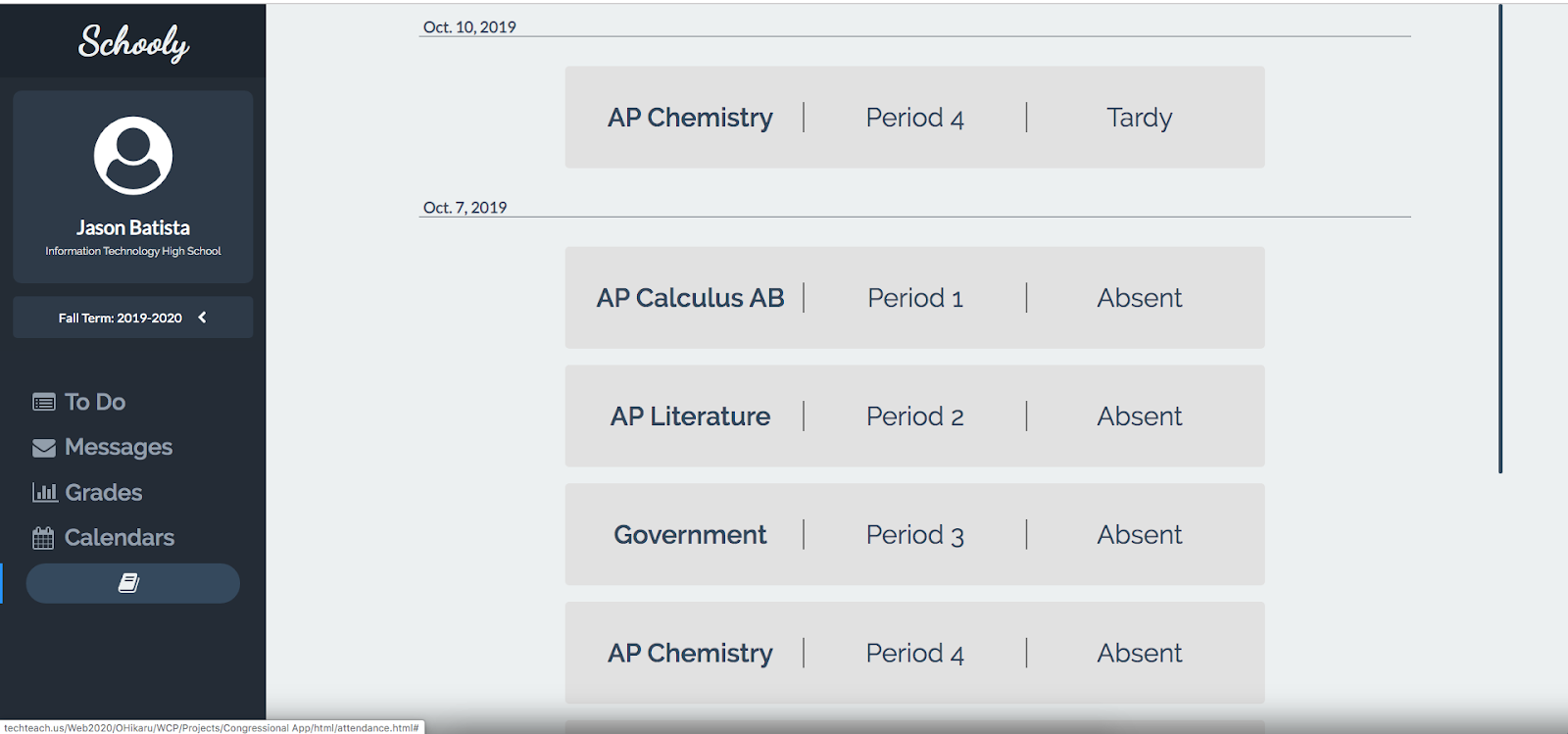Click the Schooly logo
The width and height of the screenshot is (1568, 734).
click(x=133, y=42)
